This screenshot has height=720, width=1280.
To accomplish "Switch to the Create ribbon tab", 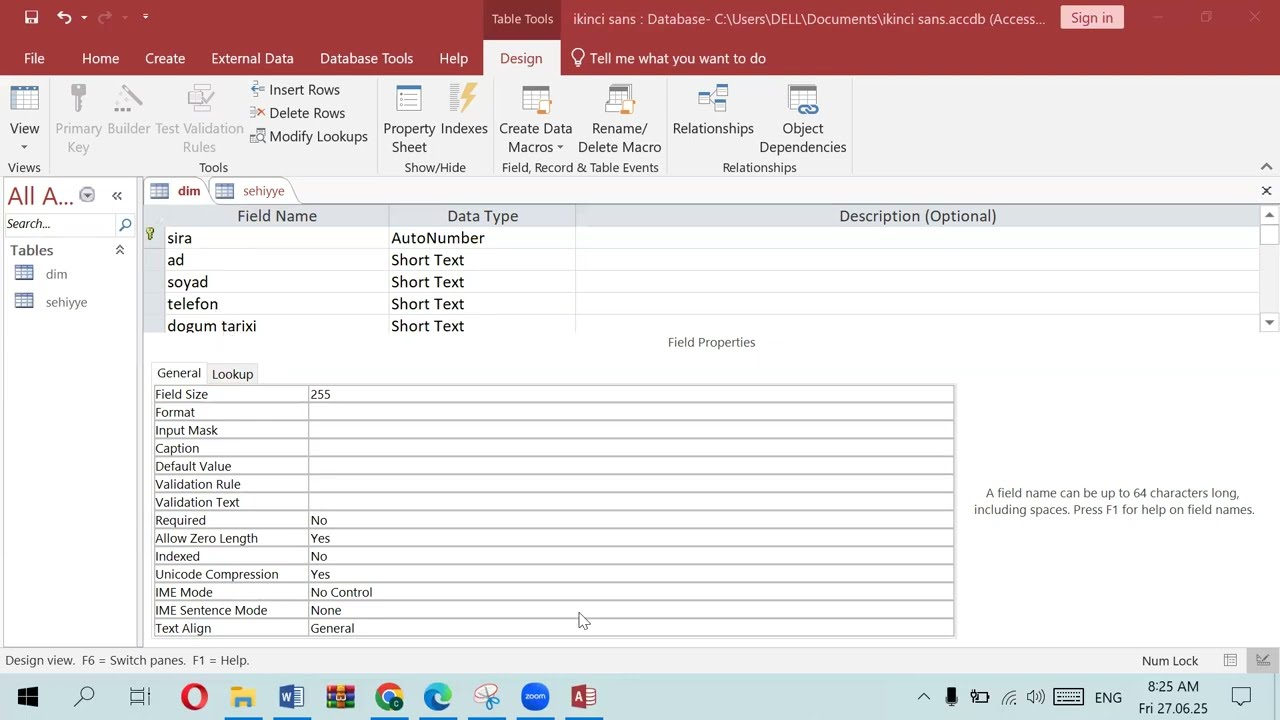I will pos(165,58).
